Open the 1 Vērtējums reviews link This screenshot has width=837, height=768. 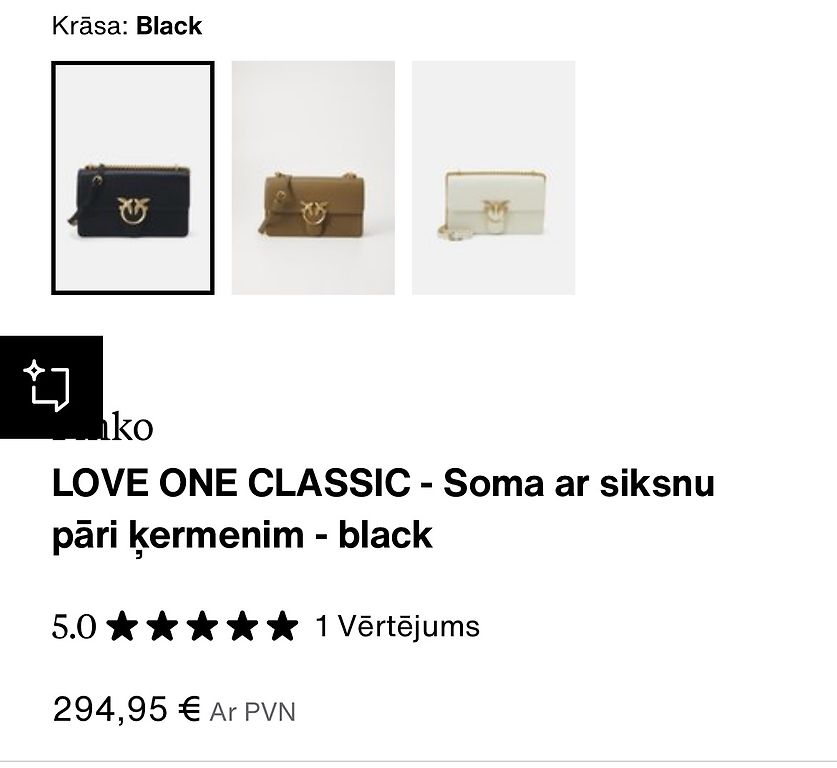pos(398,626)
